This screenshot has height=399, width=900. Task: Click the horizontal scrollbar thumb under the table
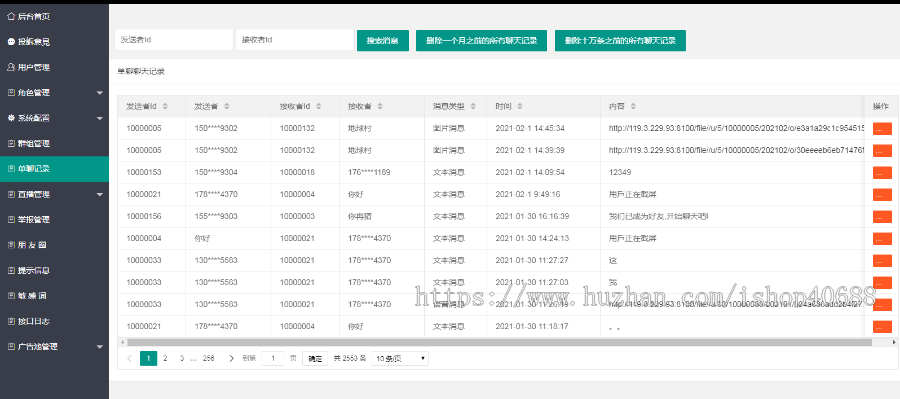click(x=499, y=342)
